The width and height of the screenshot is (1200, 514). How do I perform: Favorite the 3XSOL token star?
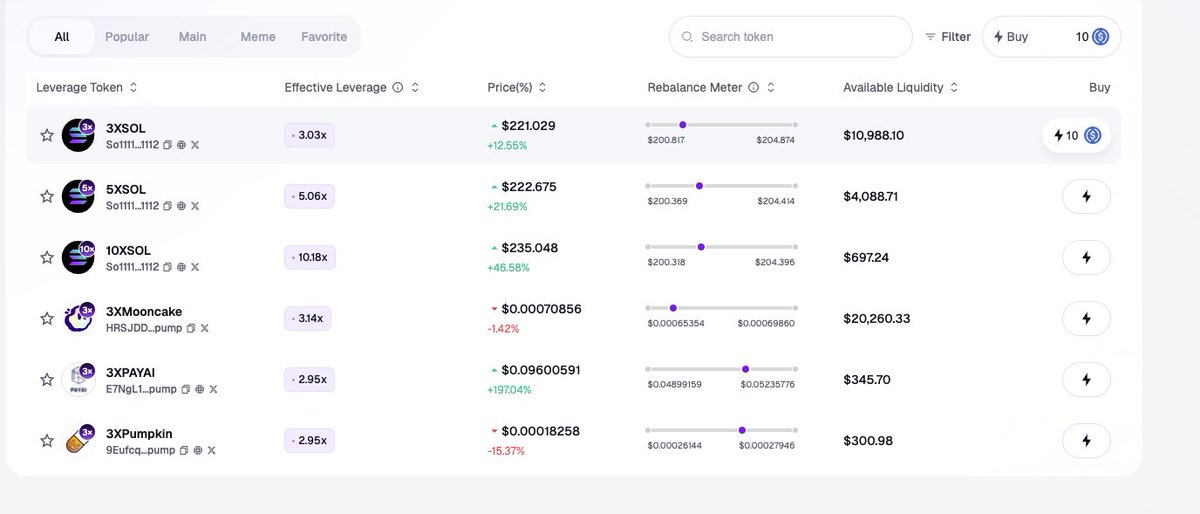pyautogui.click(x=46, y=135)
